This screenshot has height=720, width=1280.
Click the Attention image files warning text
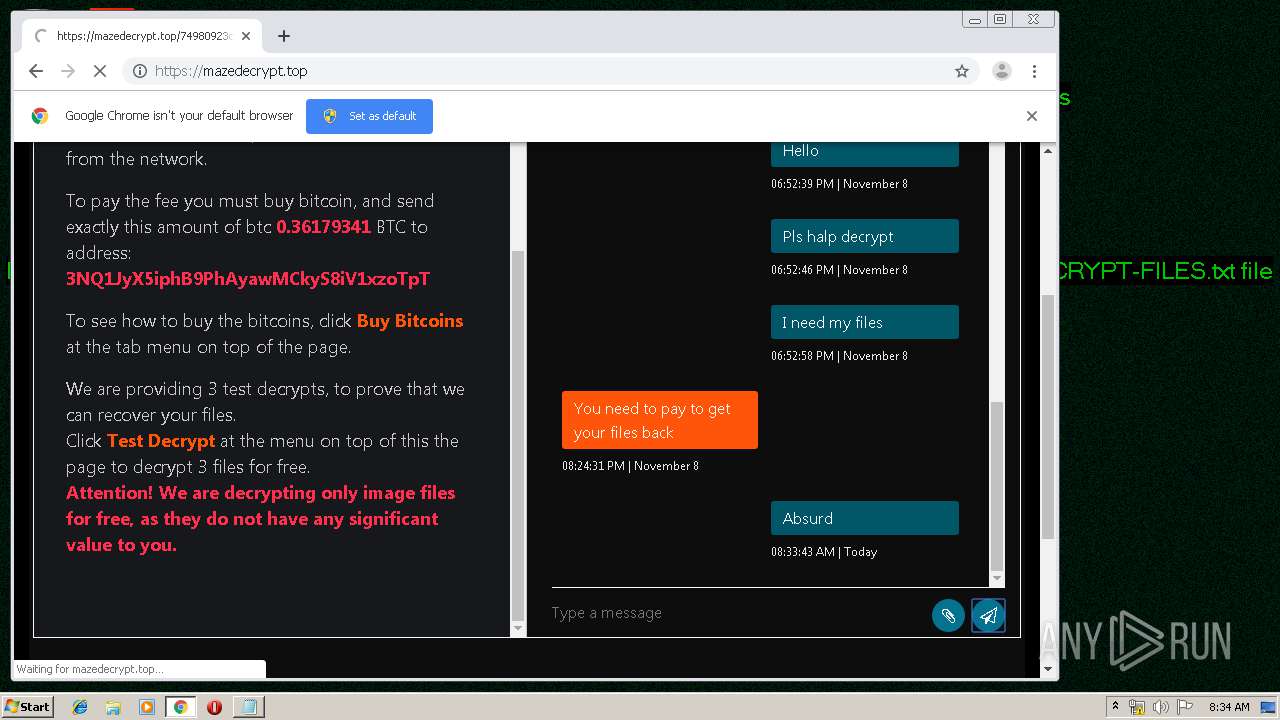(260, 519)
